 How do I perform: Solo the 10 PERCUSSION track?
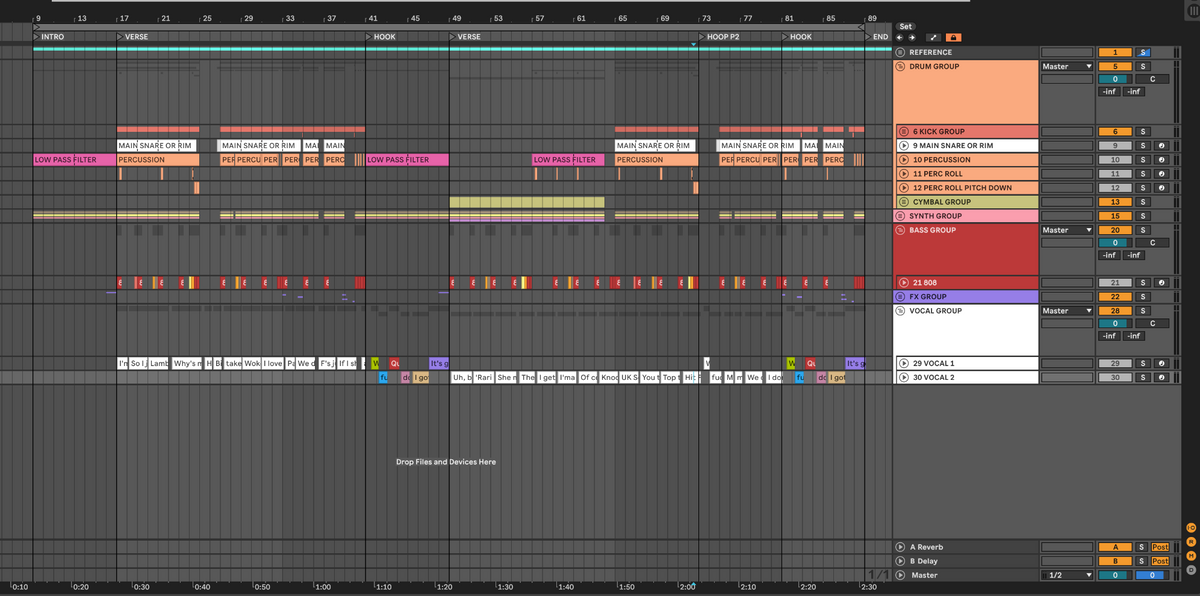(x=1144, y=160)
